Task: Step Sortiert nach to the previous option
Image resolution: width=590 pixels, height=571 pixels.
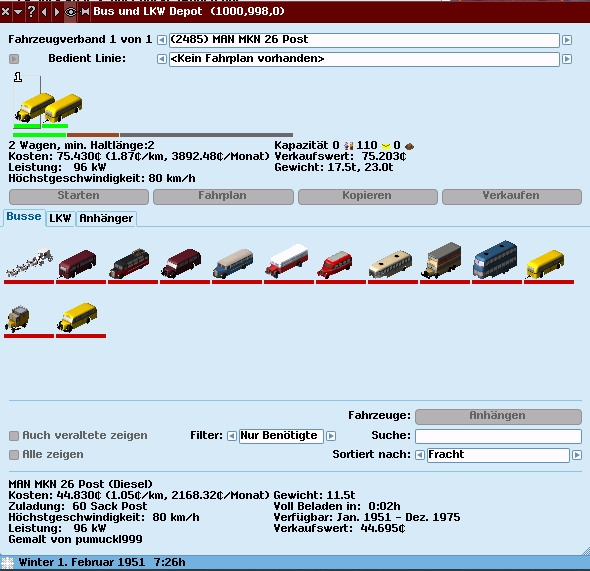Action: (420, 455)
